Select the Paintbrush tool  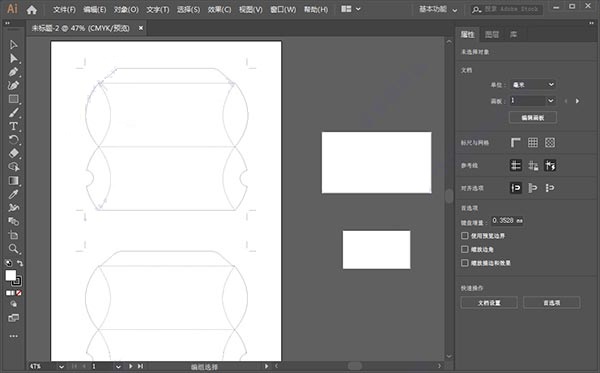click(x=13, y=113)
